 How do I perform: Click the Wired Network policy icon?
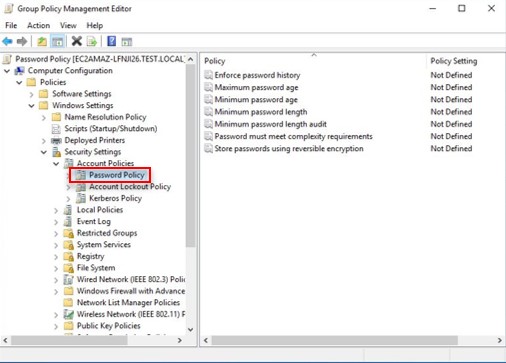69,279
